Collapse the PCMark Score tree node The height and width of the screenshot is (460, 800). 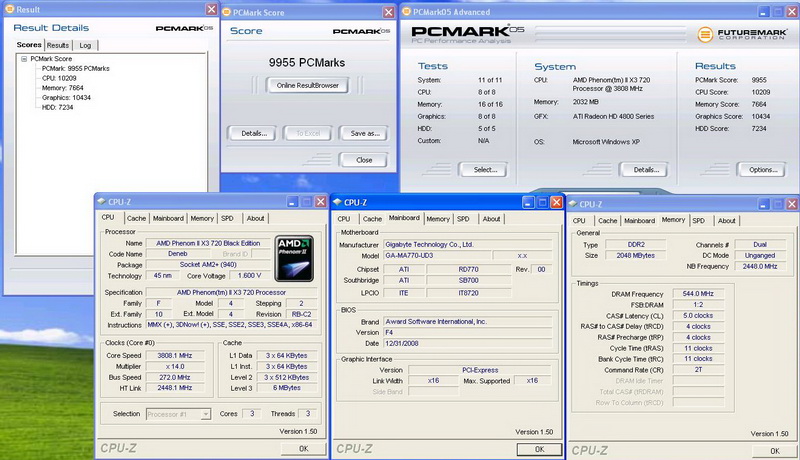(x=23, y=59)
